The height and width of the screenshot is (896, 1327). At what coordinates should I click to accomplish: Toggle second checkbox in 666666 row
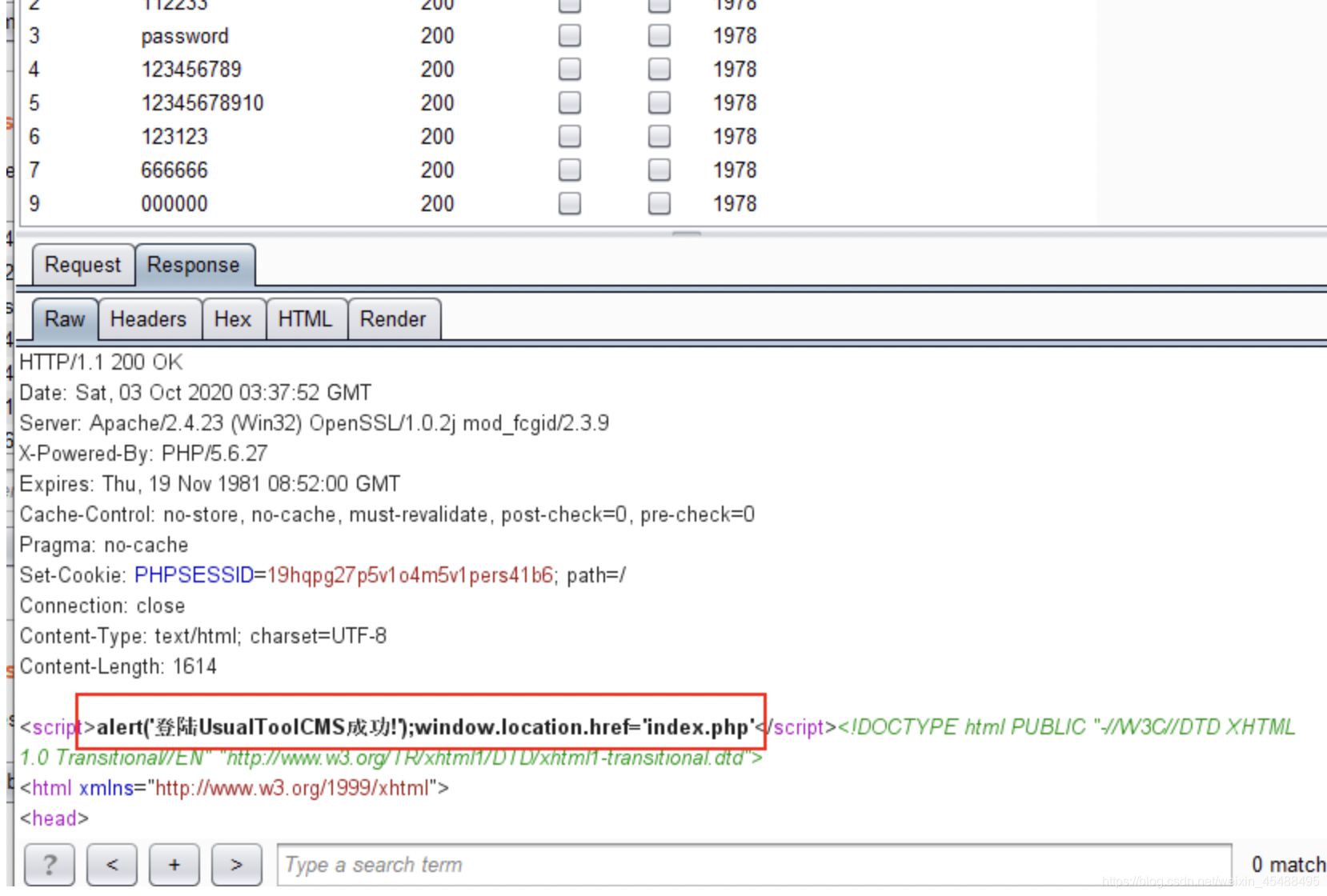point(659,170)
